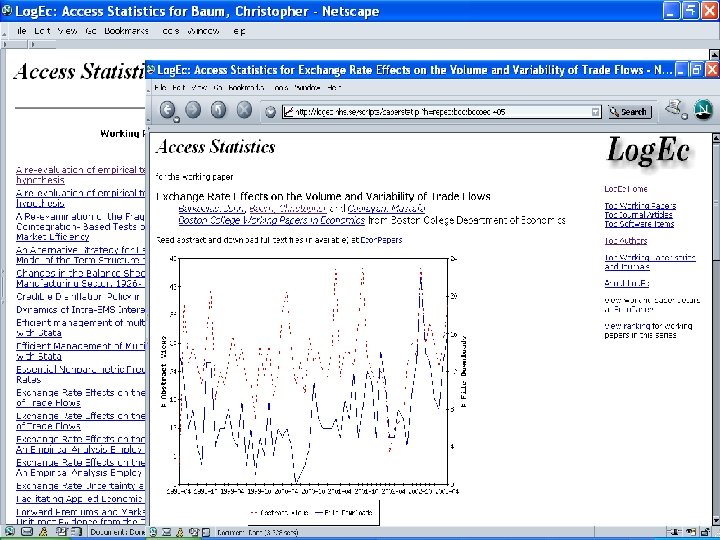Click the round icon left of the URL bar
The height and width of the screenshot is (540, 720).
pos(271,112)
